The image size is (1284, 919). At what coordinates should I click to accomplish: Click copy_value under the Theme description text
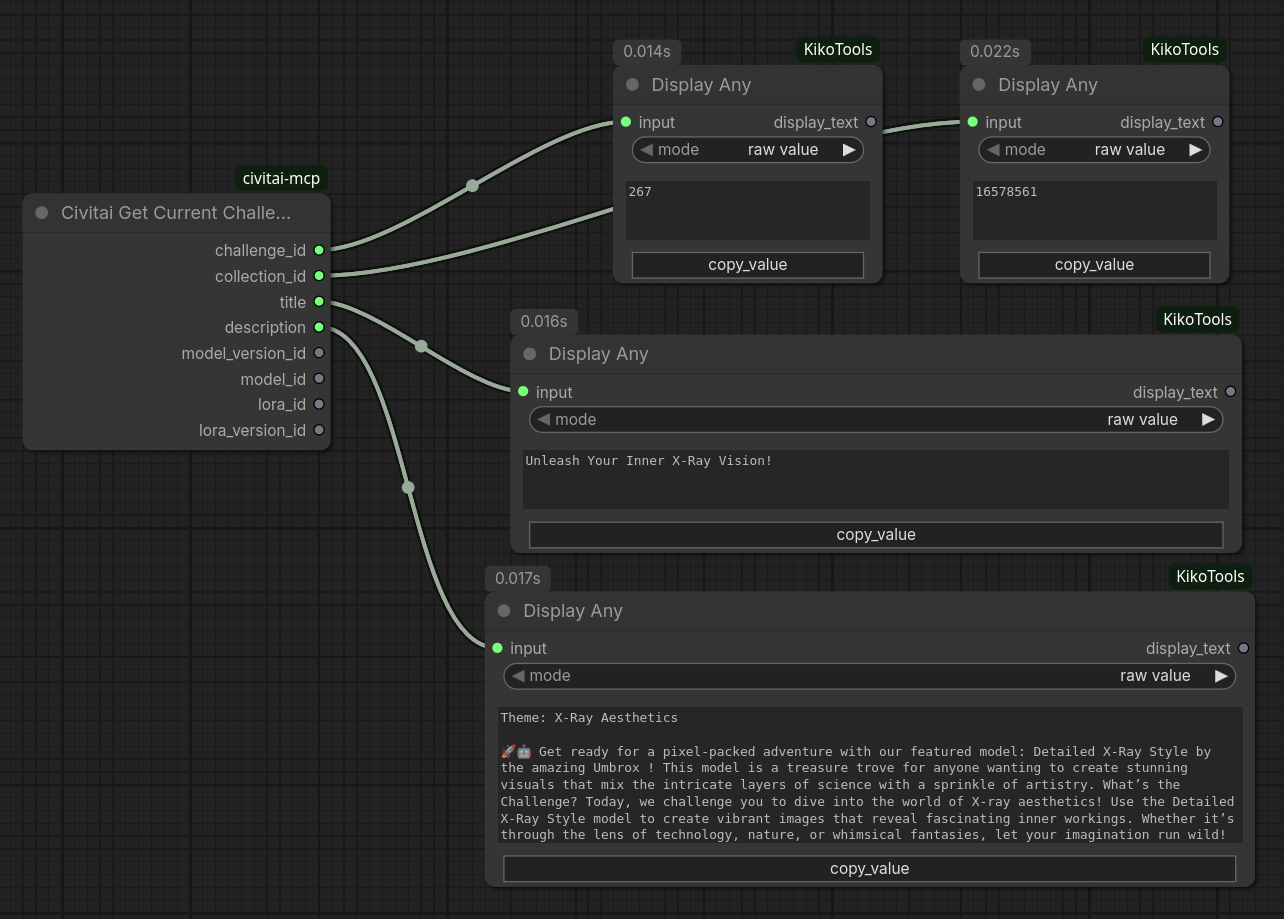pyautogui.click(x=870, y=869)
